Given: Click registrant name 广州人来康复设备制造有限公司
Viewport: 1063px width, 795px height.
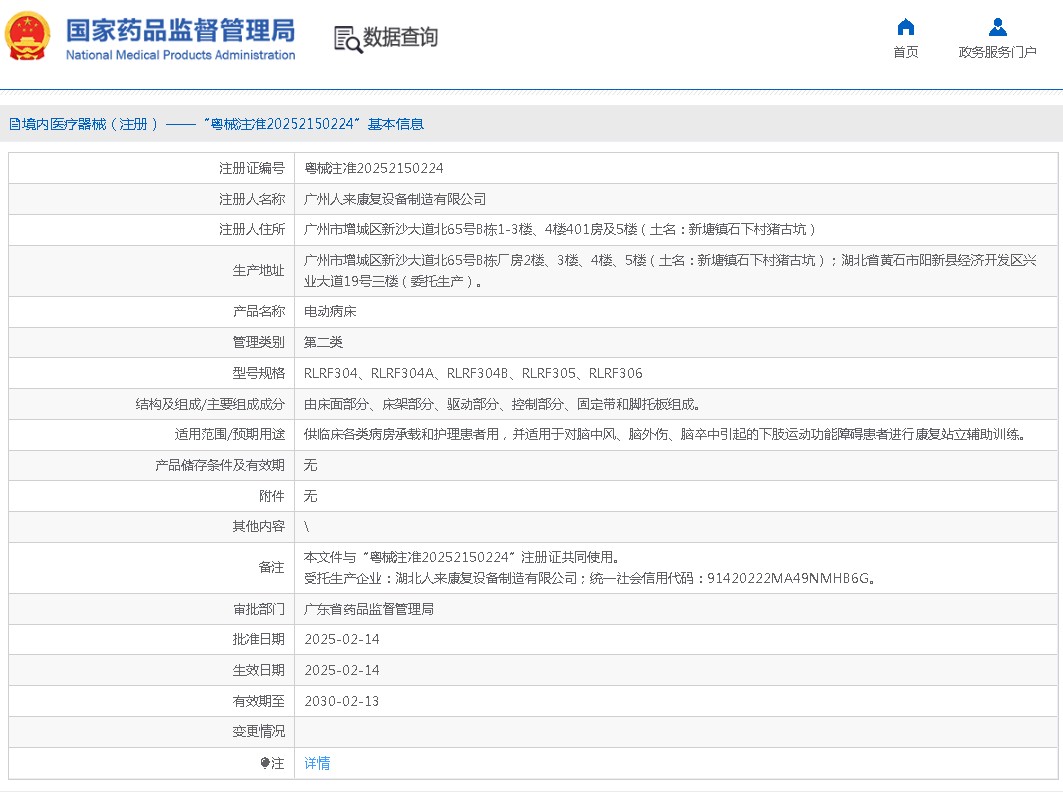Looking at the screenshot, I should point(395,199).
